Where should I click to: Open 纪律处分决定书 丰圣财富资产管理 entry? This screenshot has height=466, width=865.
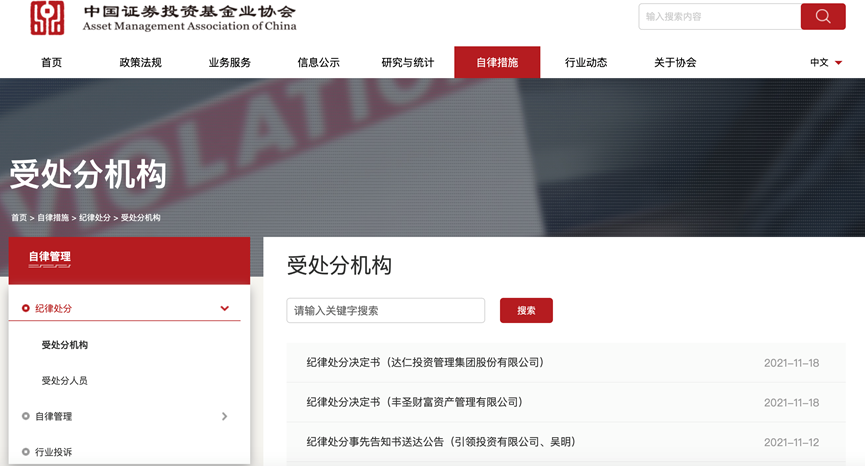(x=414, y=402)
